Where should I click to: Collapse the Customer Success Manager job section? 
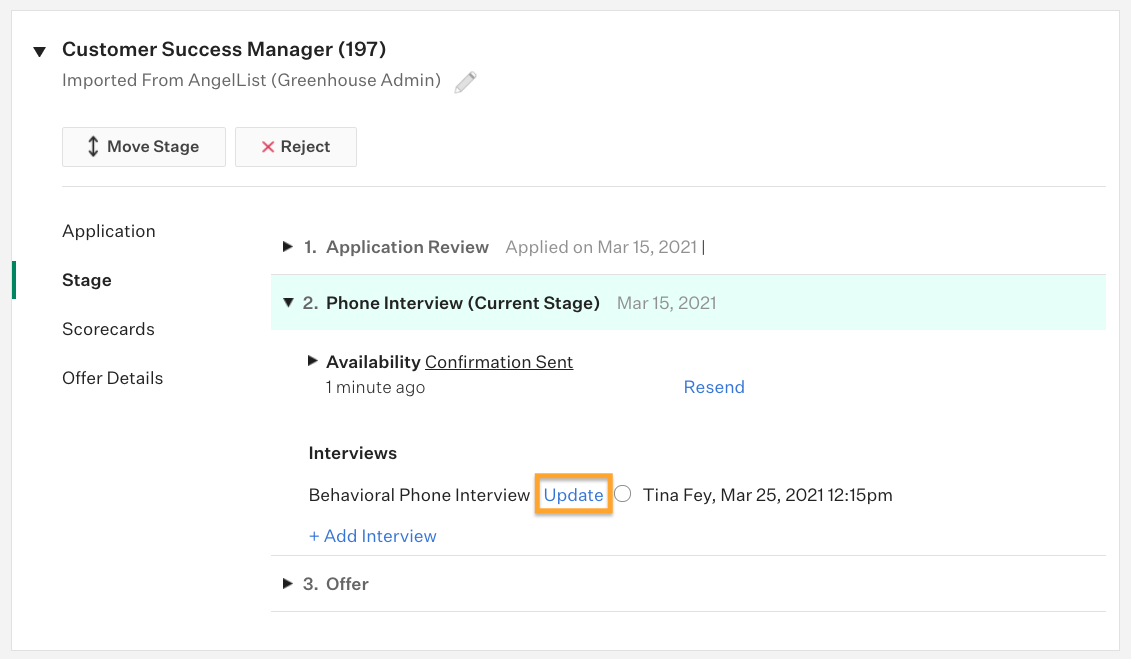pyautogui.click(x=40, y=51)
